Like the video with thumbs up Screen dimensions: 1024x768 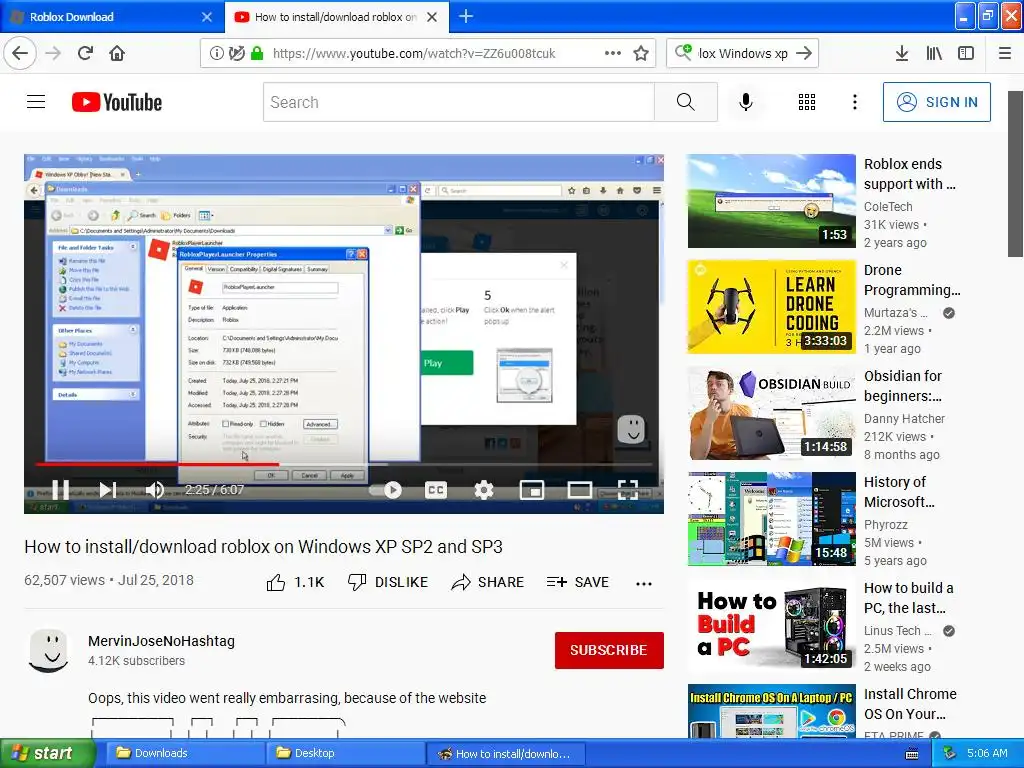click(295, 582)
